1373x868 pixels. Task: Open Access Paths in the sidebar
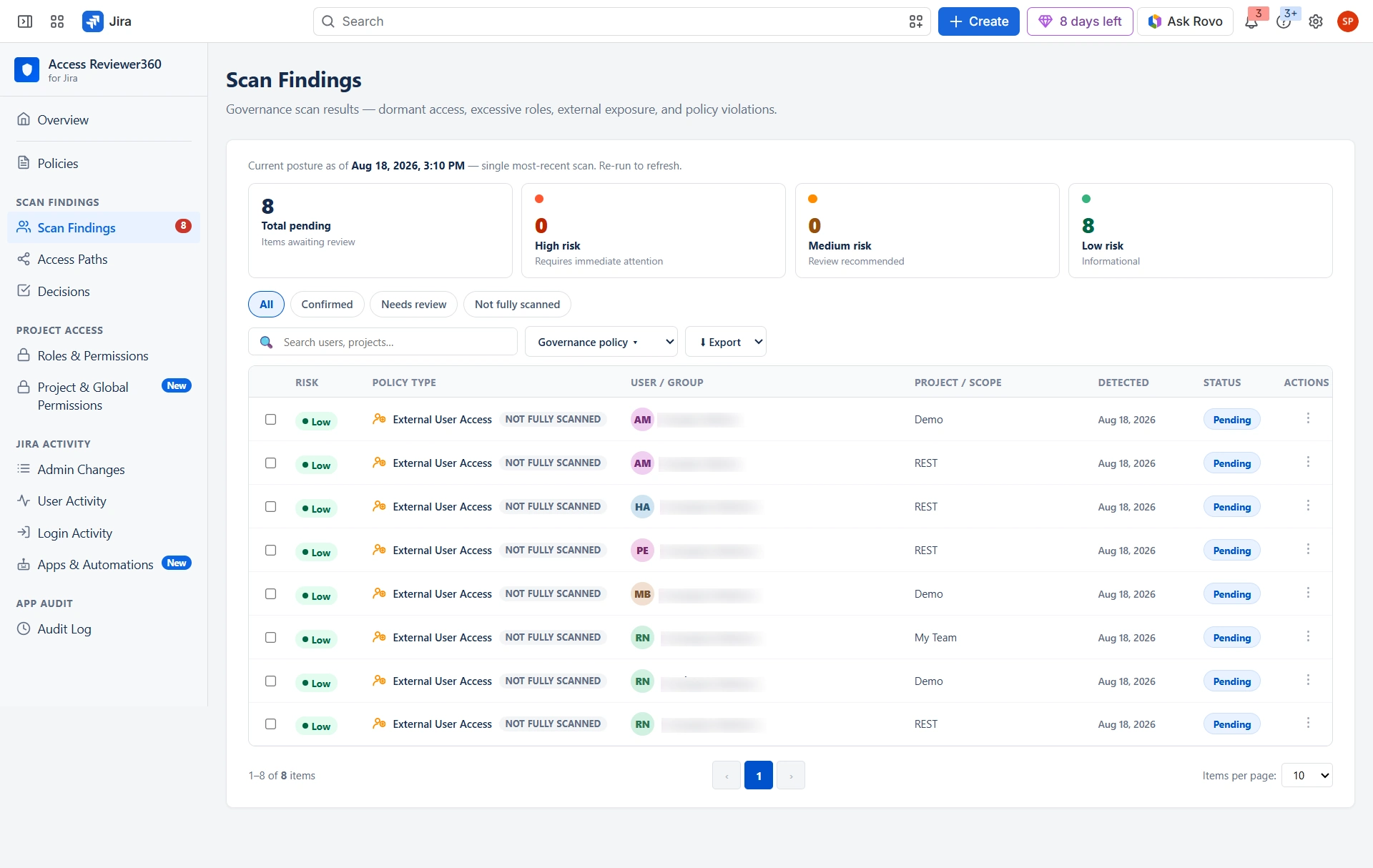point(104,260)
